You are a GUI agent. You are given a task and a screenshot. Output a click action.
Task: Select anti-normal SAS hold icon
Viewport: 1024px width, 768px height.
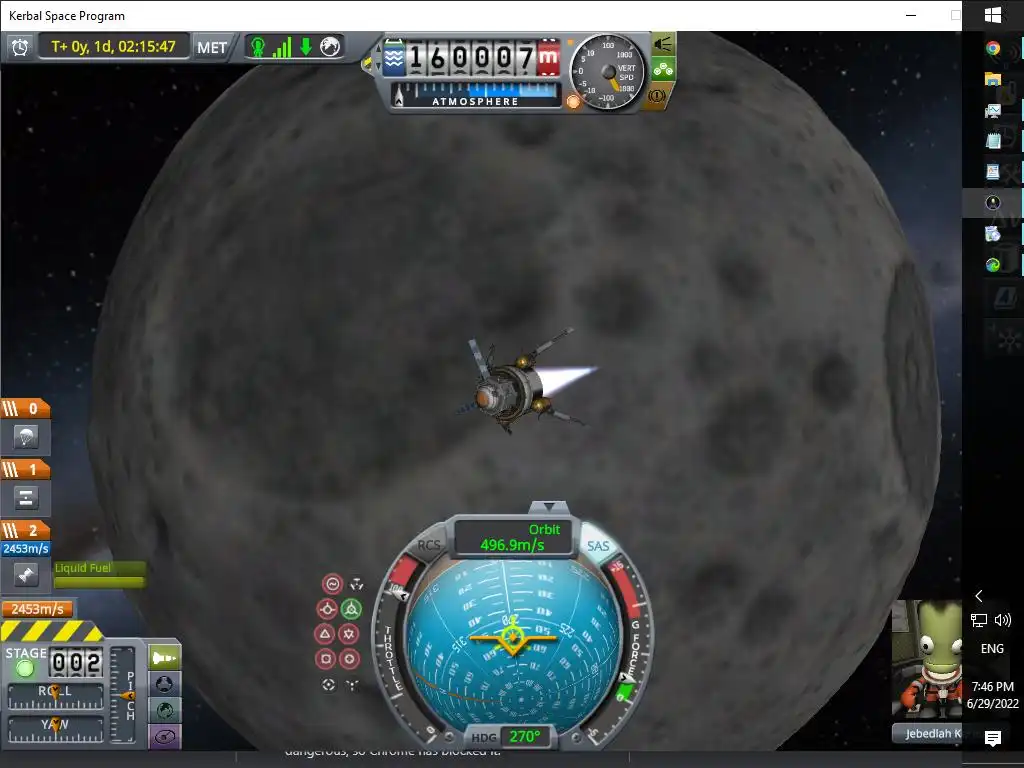[349, 633]
